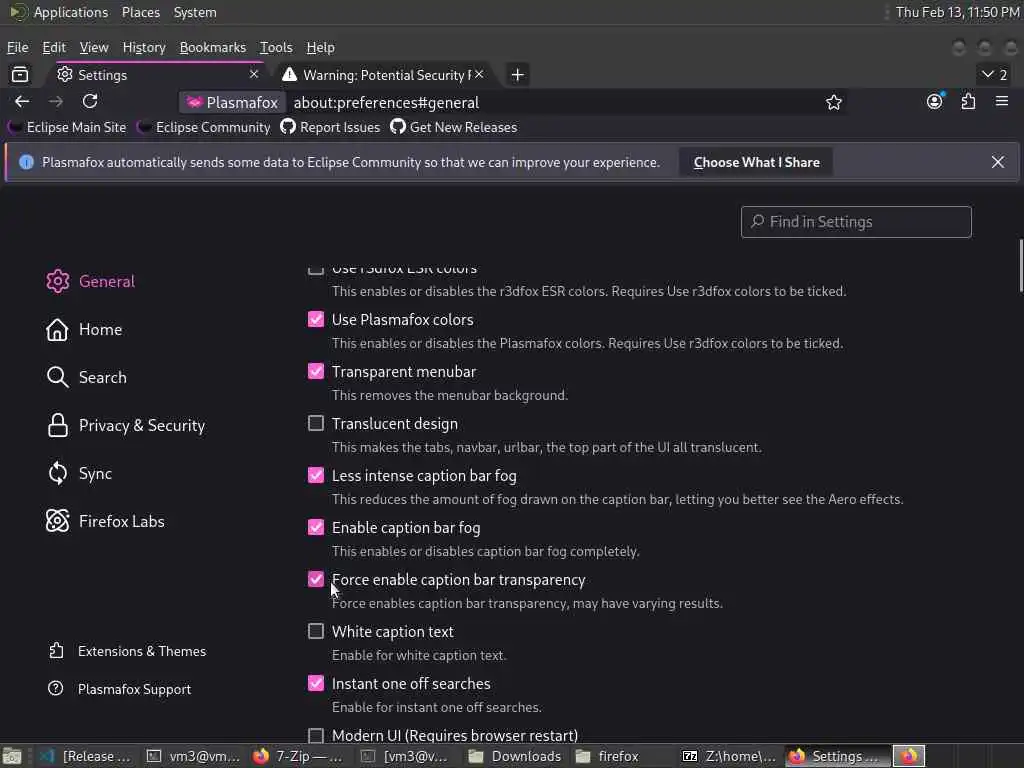The width and height of the screenshot is (1024, 768).
Task: Open the Bookmarks menu
Action: pyautogui.click(x=213, y=47)
